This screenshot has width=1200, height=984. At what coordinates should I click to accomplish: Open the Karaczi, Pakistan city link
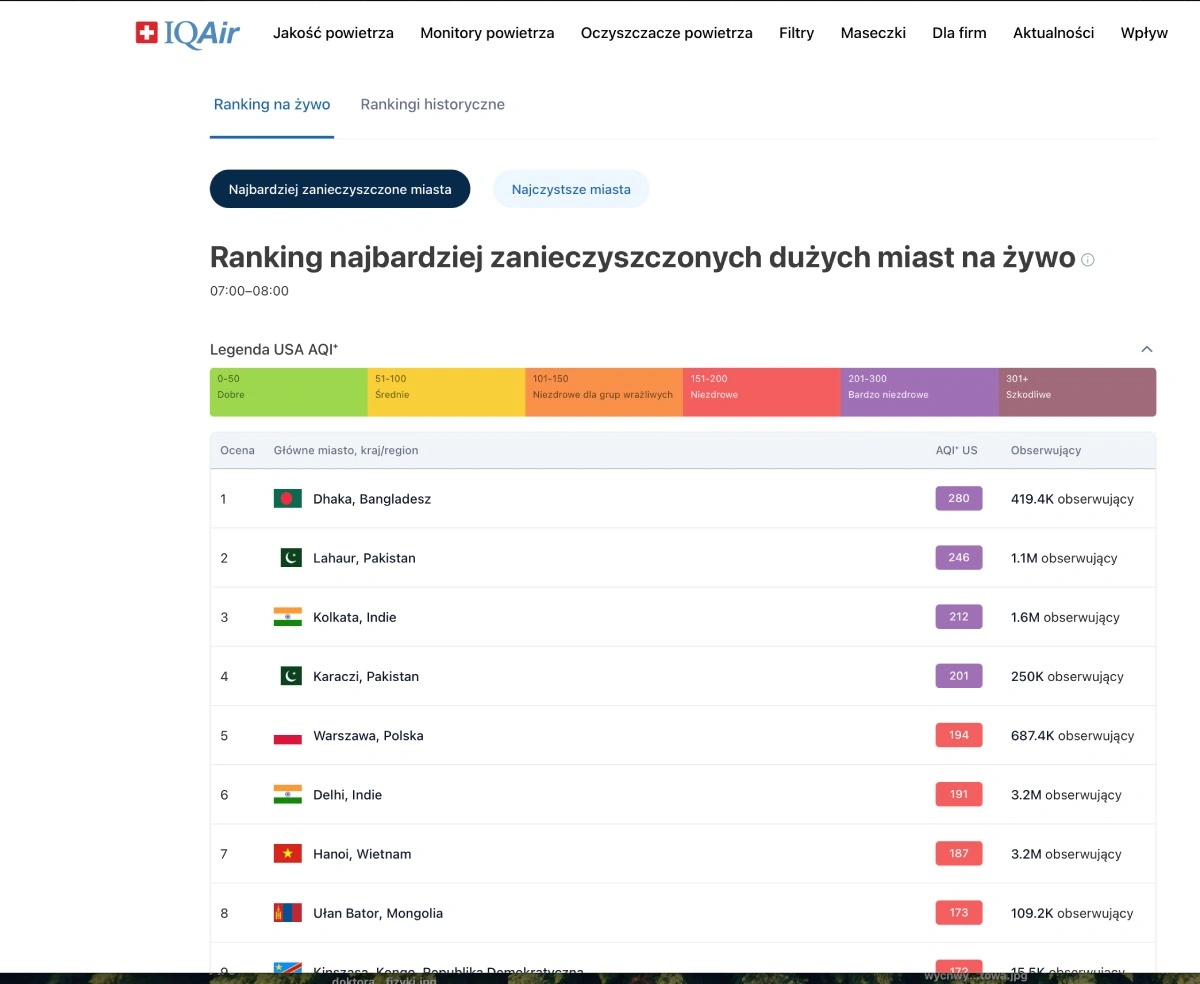pos(366,677)
